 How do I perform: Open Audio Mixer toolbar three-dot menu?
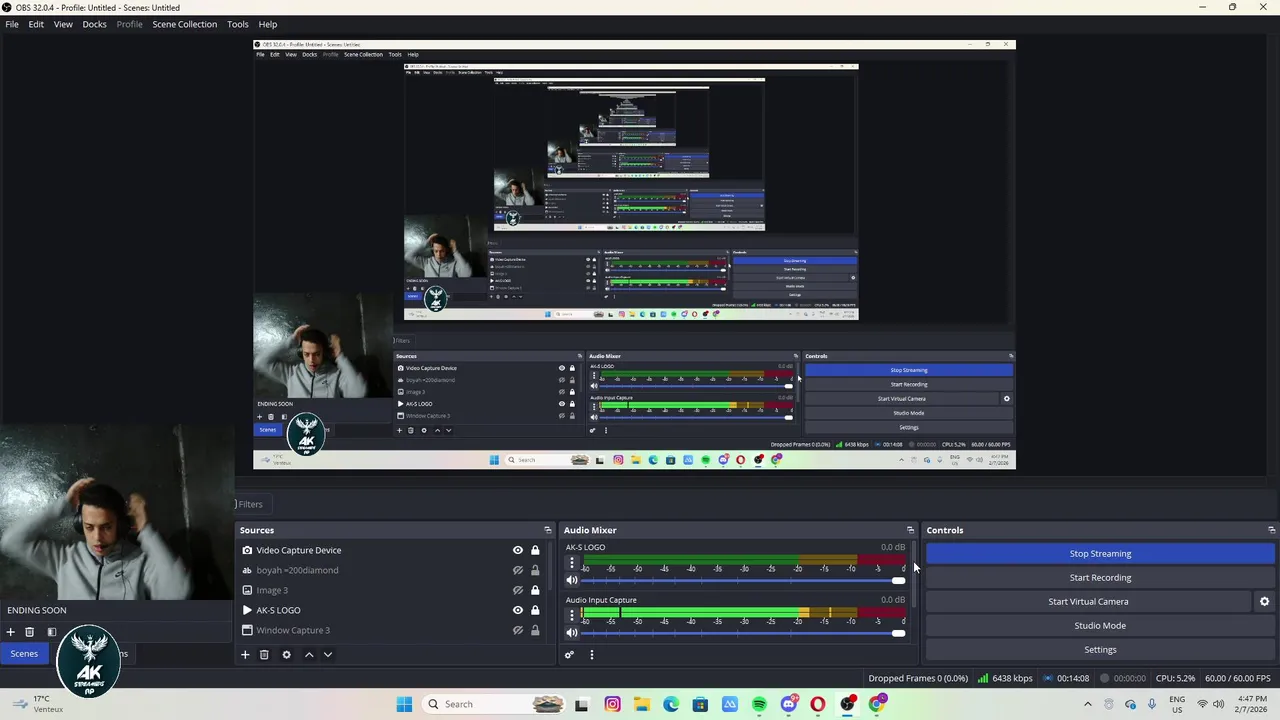(591, 655)
